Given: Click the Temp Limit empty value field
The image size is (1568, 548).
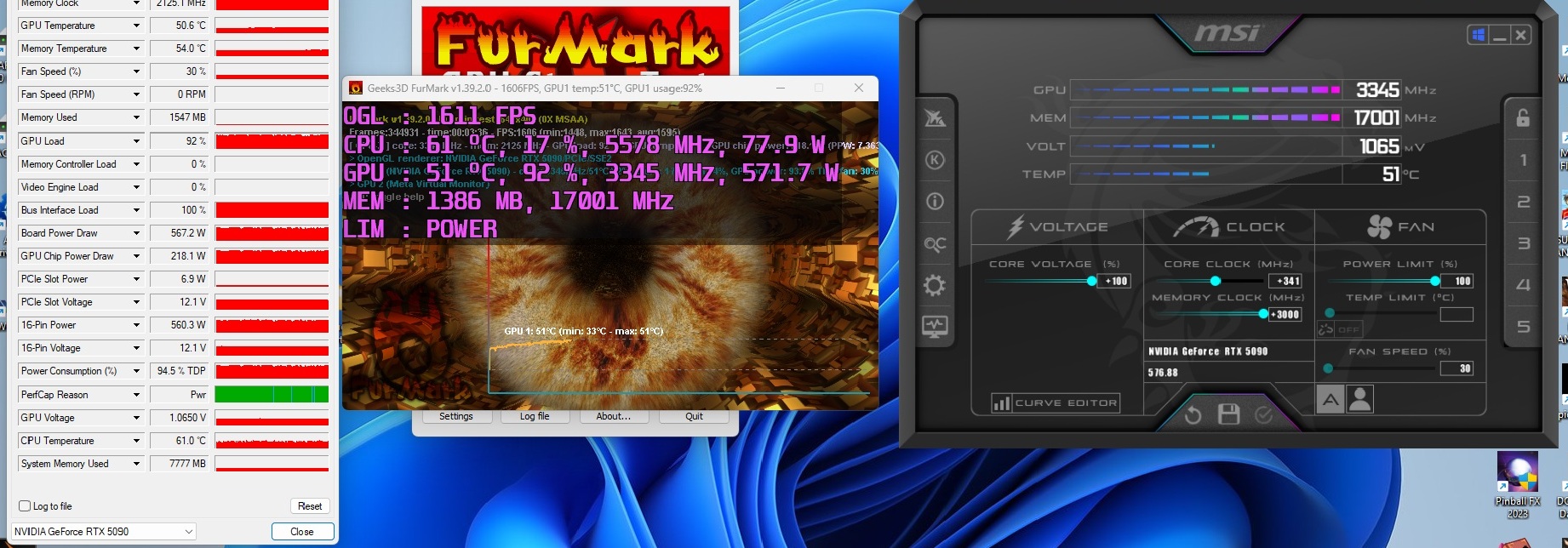Looking at the screenshot, I should 1456,314.
